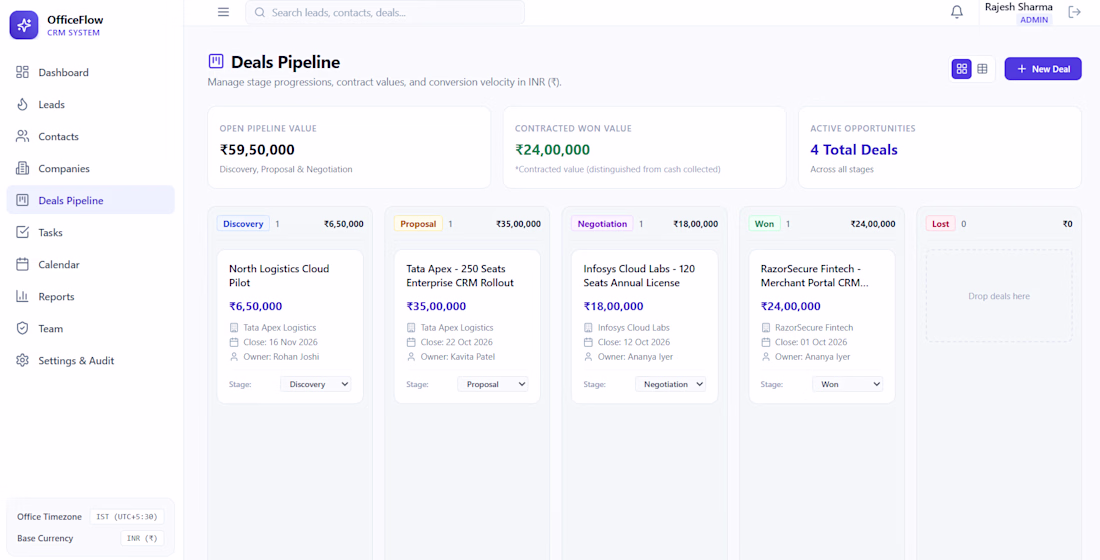Image resolution: width=1100 pixels, height=560 pixels.
Task: Click the Drop deals here zone
Action: (x=999, y=296)
